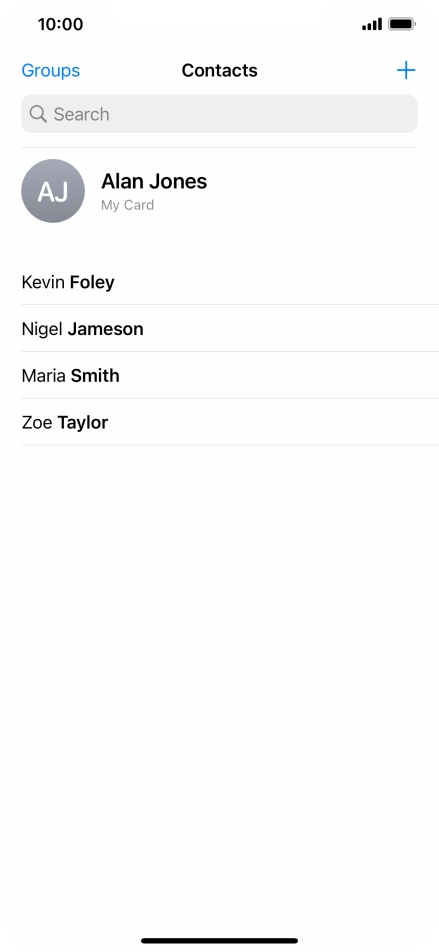View Zoe Taylor's contact details
Image resolution: width=439 pixels, height=952 pixels.
pos(230,422)
